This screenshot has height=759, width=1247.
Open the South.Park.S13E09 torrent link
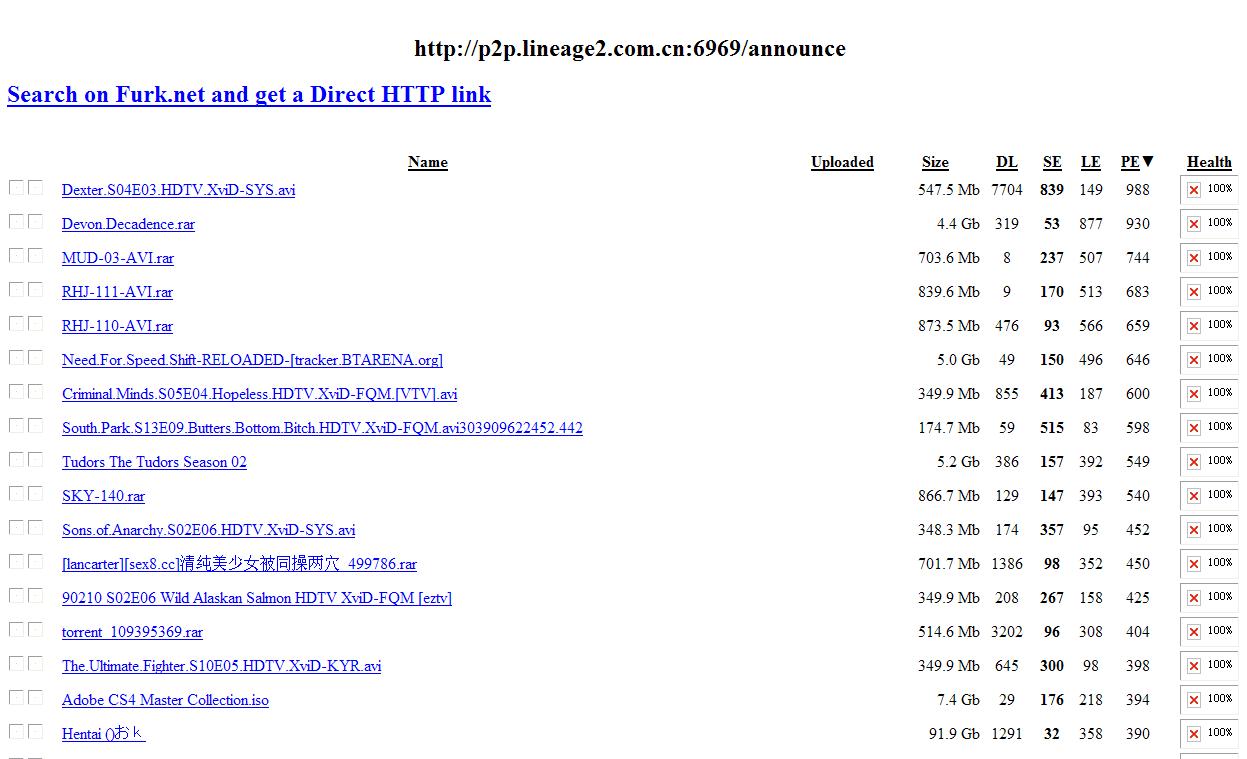(322, 428)
